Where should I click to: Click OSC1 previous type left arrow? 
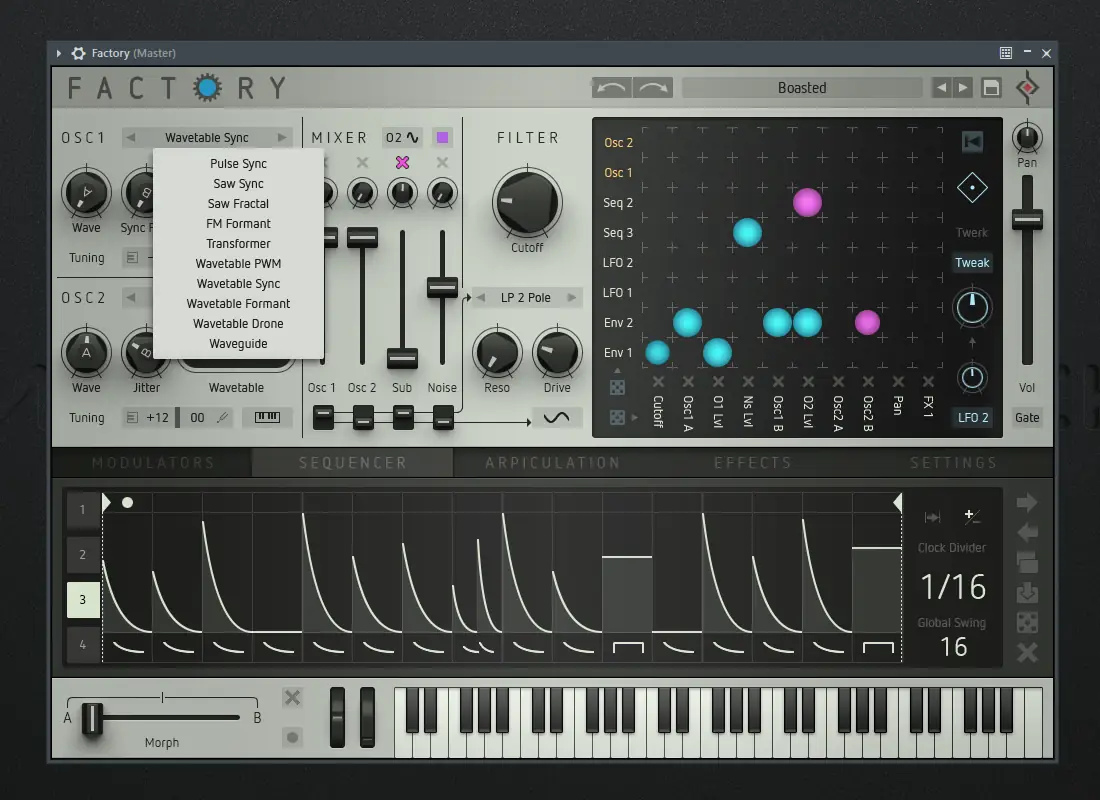pos(130,138)
